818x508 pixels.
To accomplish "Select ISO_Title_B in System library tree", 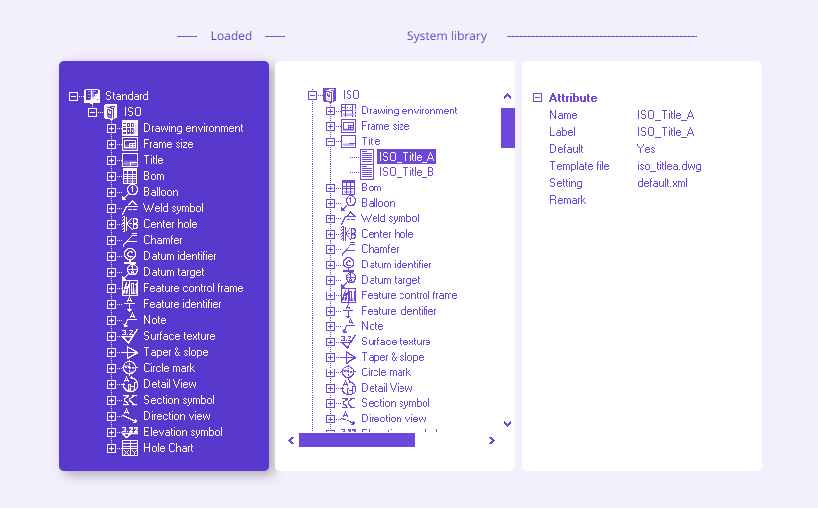I will (x=405, y=172).
